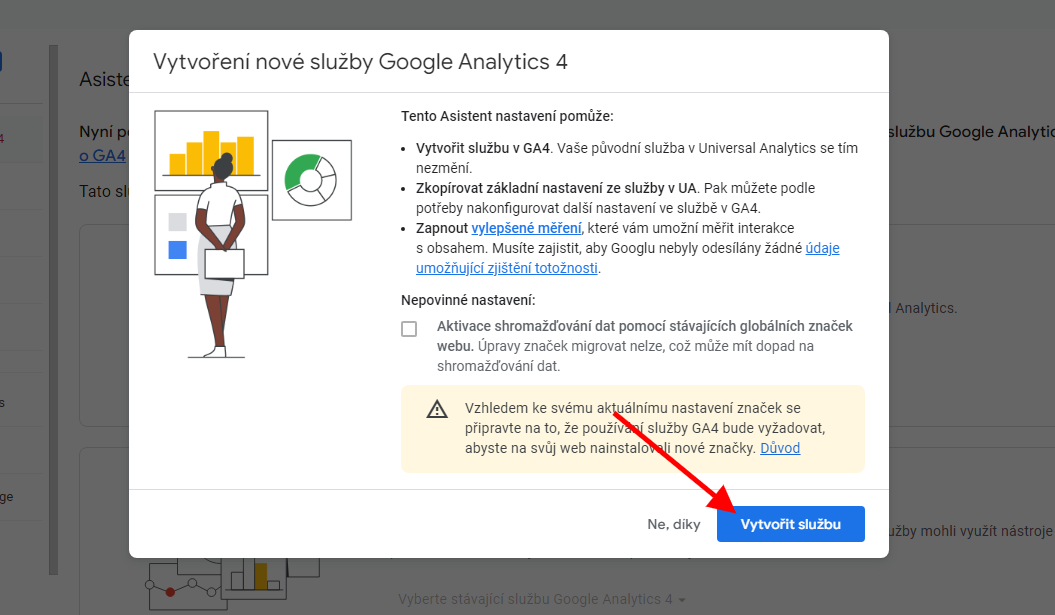Click the warning triangle icon
Viewport: 1055px width, 615px height.
(437, 409)
